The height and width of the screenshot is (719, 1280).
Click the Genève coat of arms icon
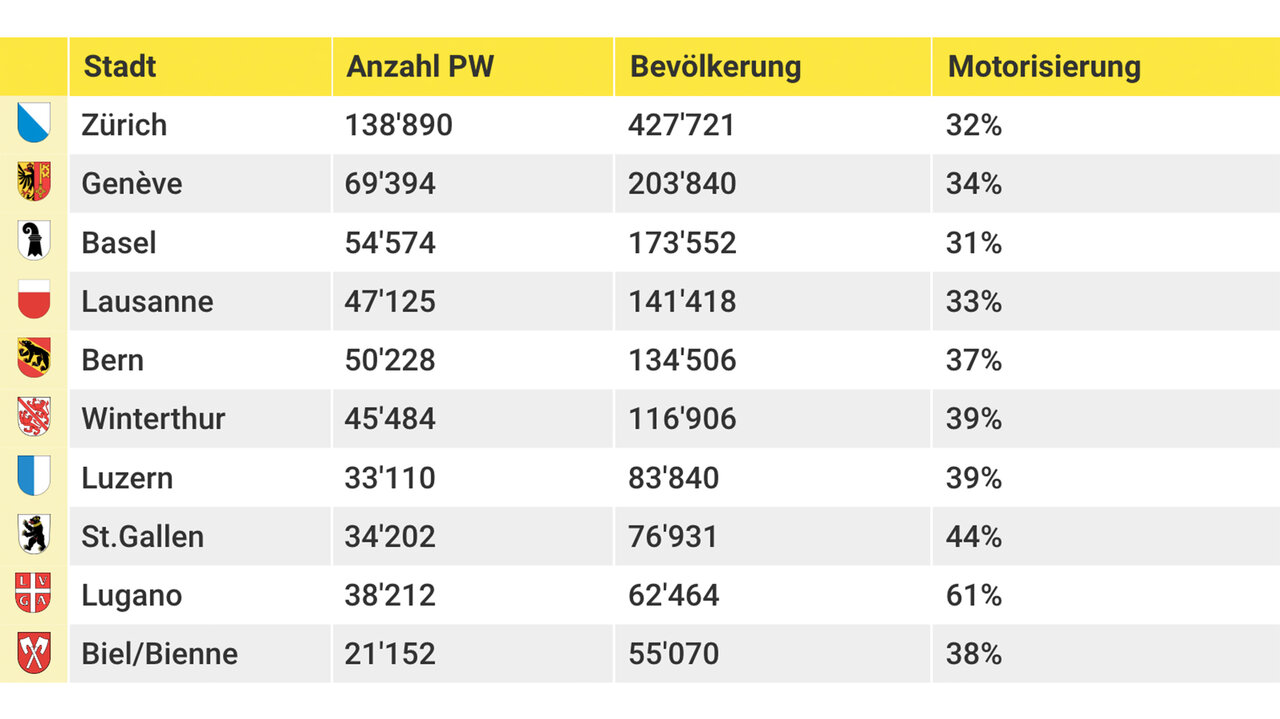(x=33, y=182)
